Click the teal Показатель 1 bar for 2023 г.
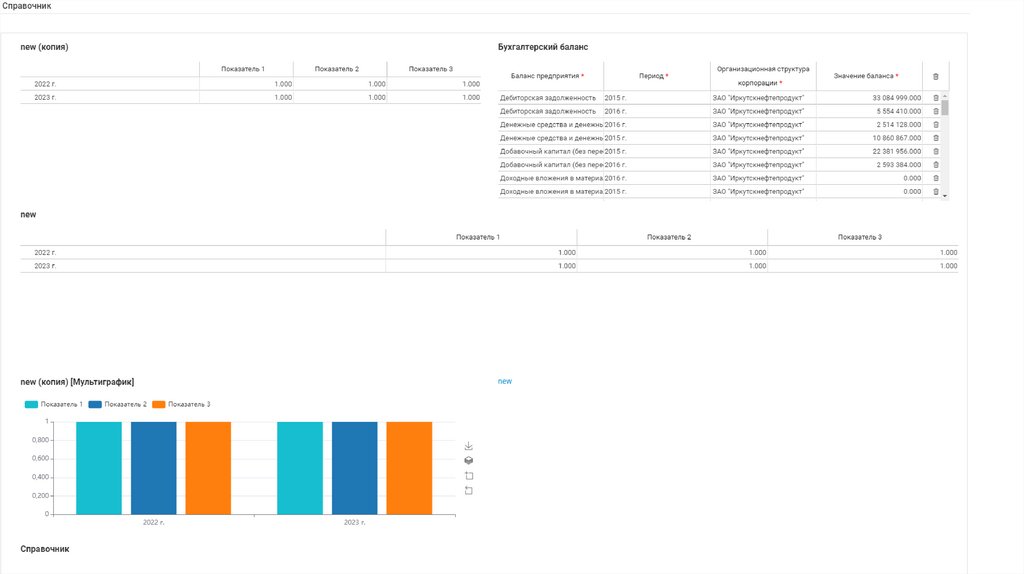The height and width of the screenshot is (574, 1024). pyautogui.click(x=300, y=468)
